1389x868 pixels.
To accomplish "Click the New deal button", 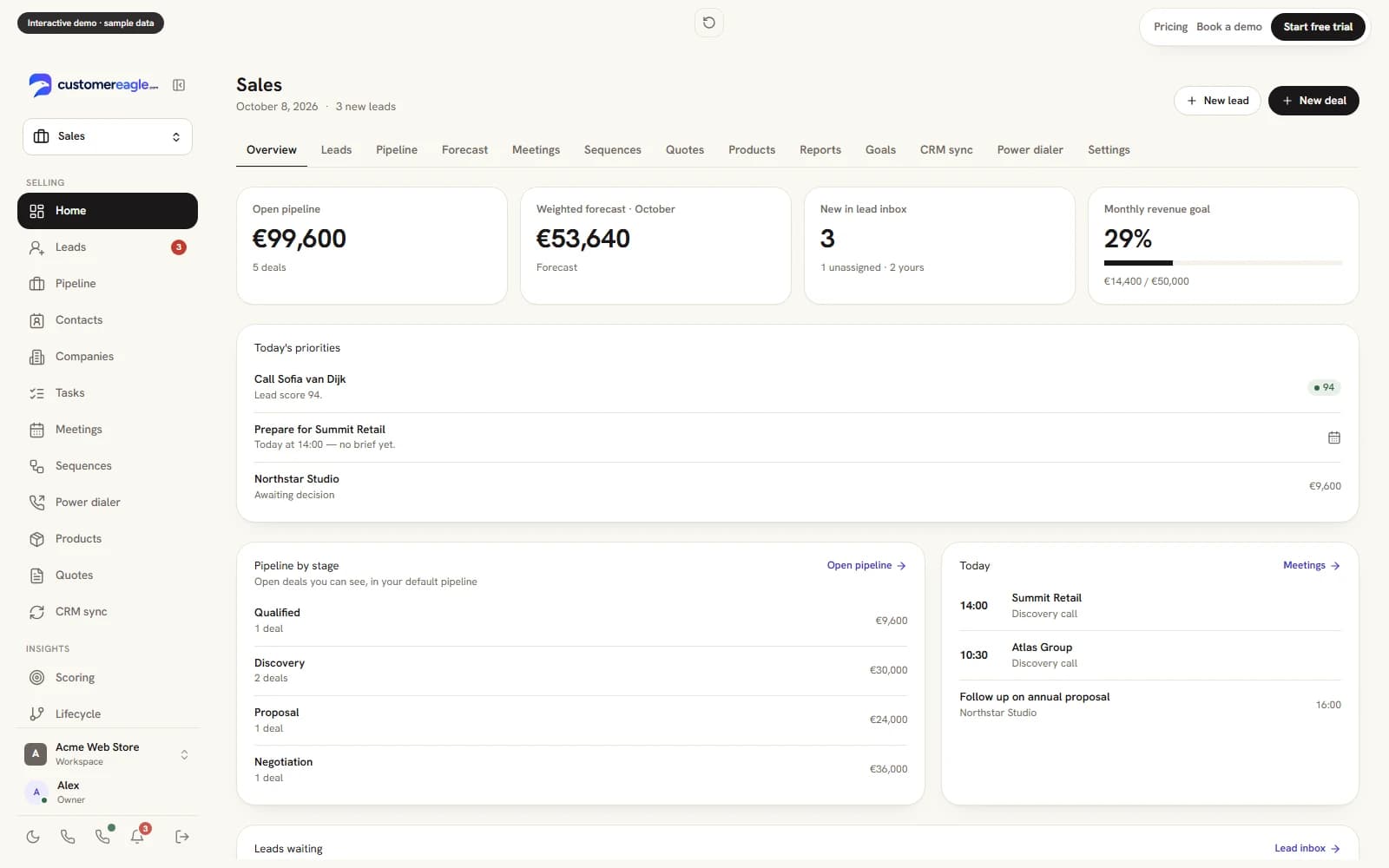I will coord(1313,101).
